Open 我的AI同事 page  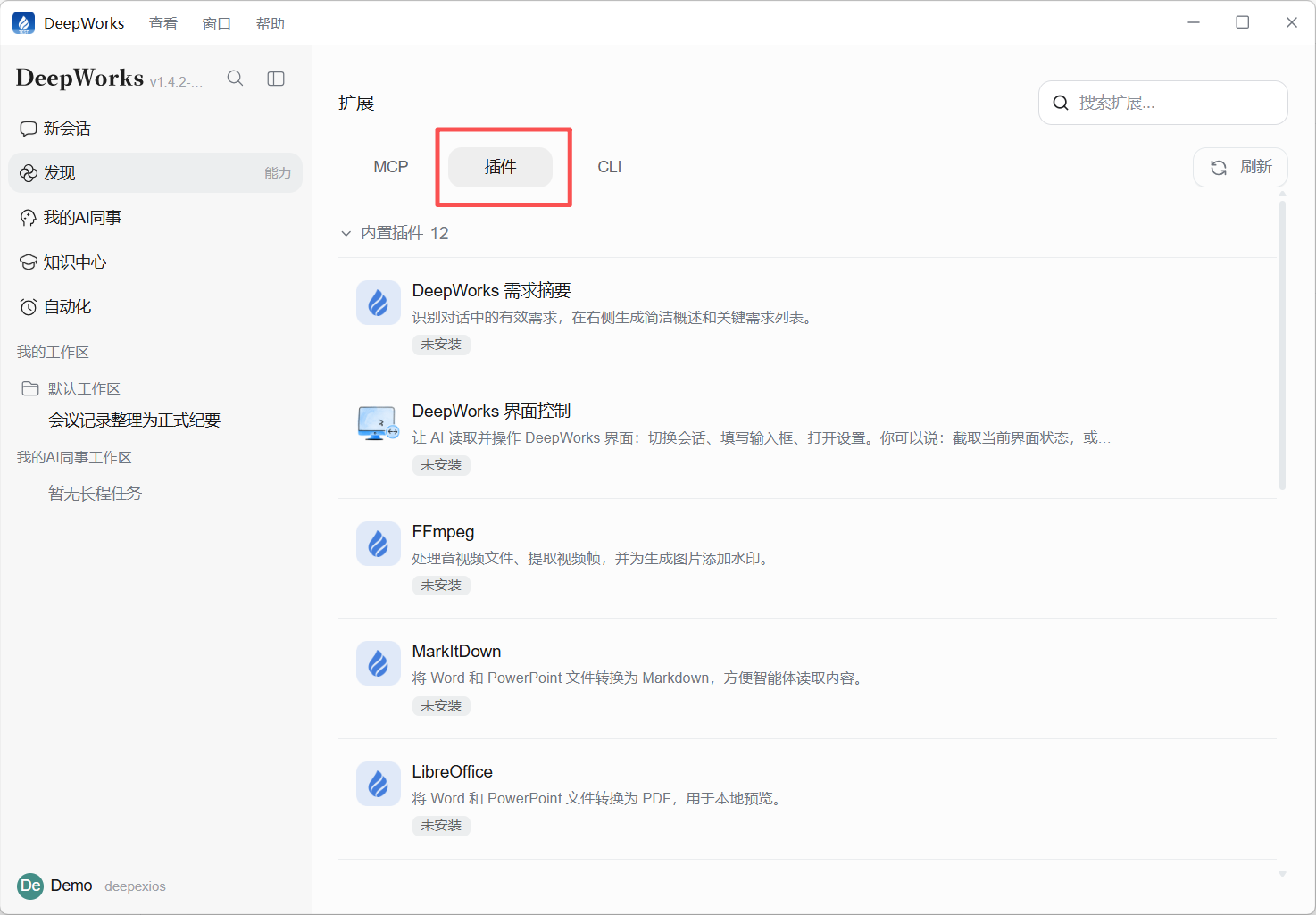click(x=155, y=218)
